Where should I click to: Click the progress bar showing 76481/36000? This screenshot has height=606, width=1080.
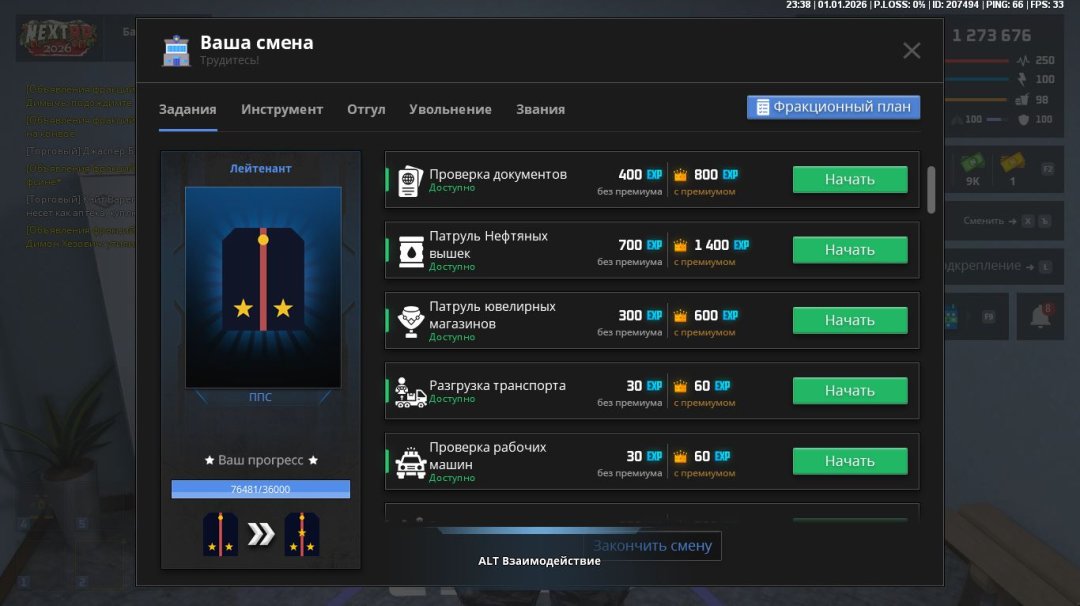(260, 489)
